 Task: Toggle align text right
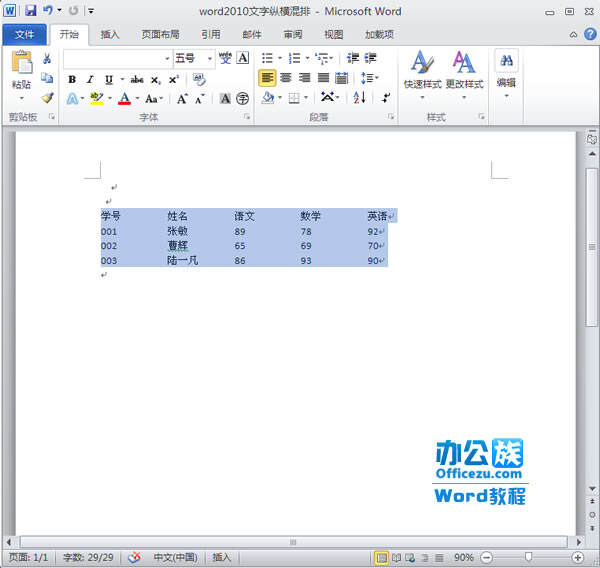click(305, 78)
